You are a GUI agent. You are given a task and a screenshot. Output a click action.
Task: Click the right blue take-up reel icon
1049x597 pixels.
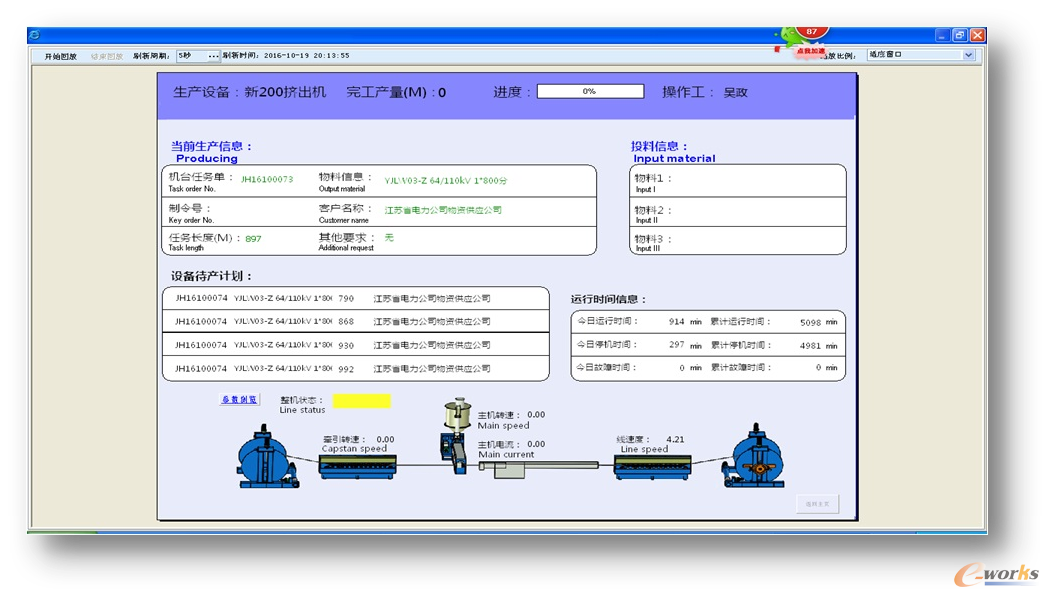754,456
